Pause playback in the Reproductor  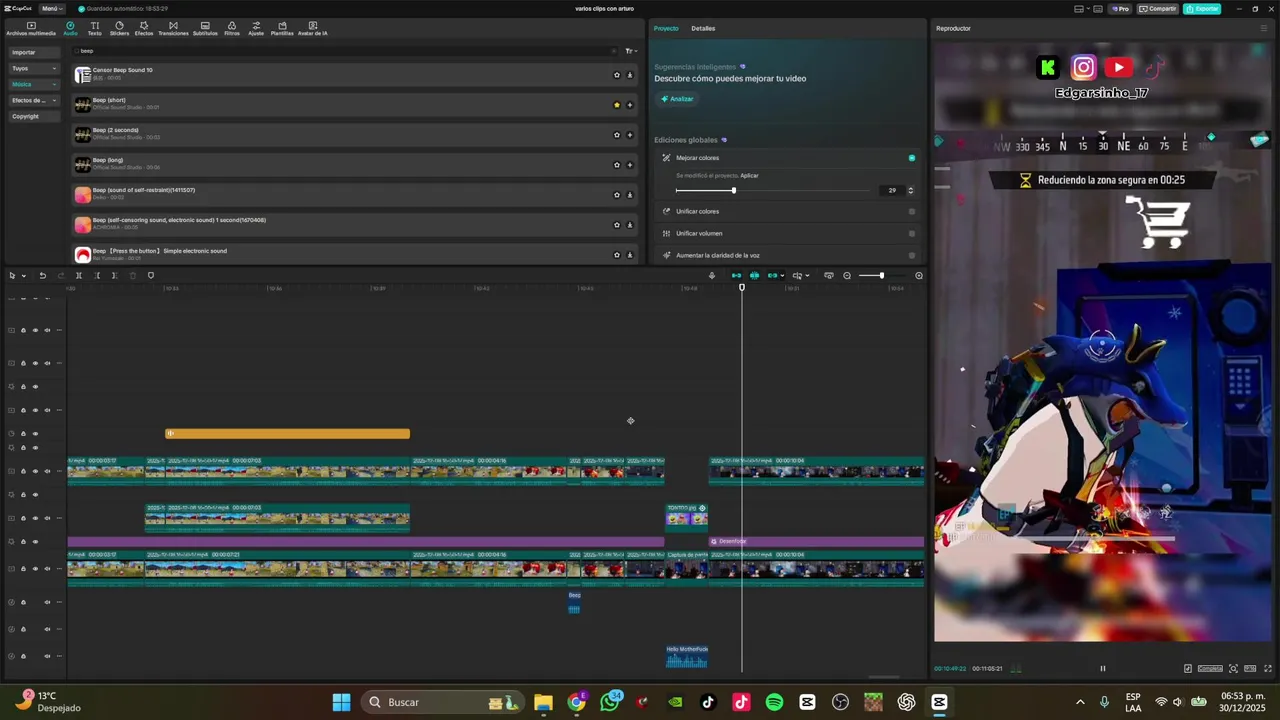coord(1103,669)
